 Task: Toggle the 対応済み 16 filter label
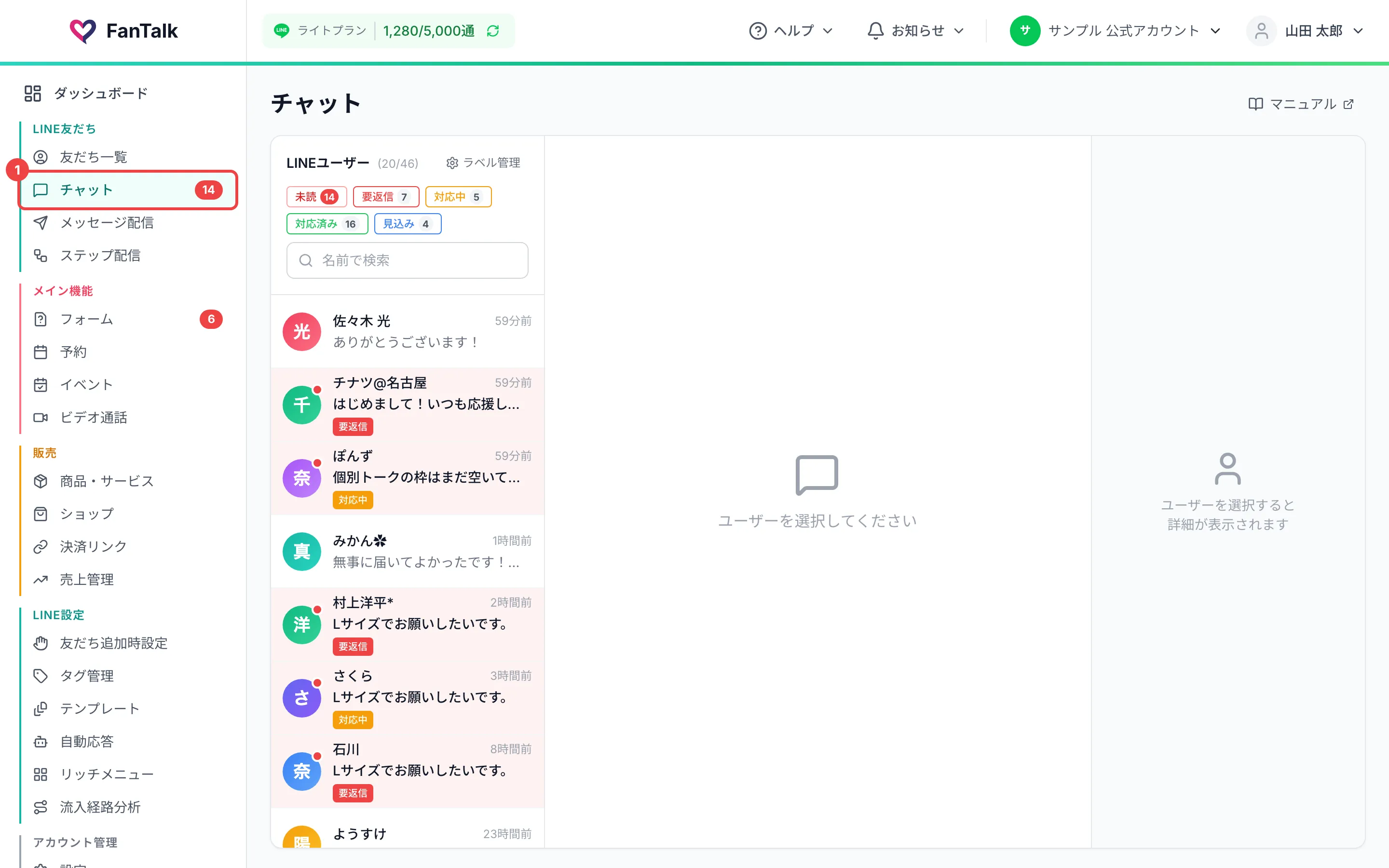tap(327, 224)
